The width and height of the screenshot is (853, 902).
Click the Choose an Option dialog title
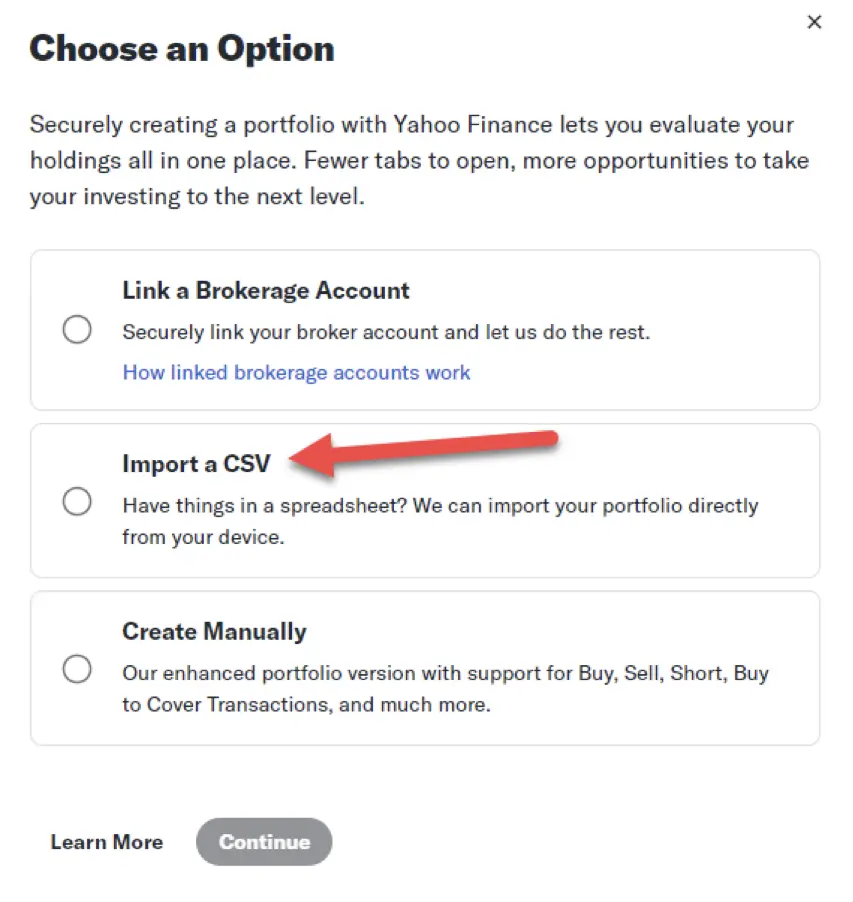pyautogui.click(x=182, y=48)
